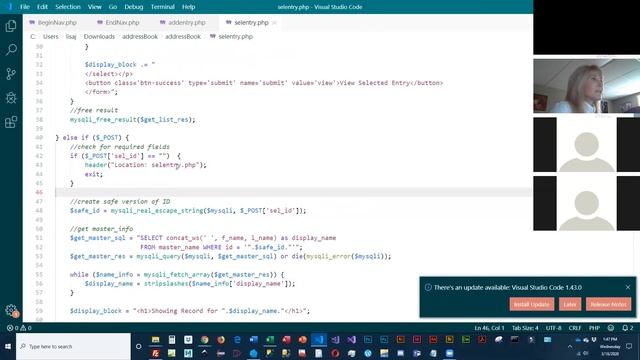The width and height of the screenshot is (640, 360).
Task: Open the Go menu
Action: click(x=113, y=7)
